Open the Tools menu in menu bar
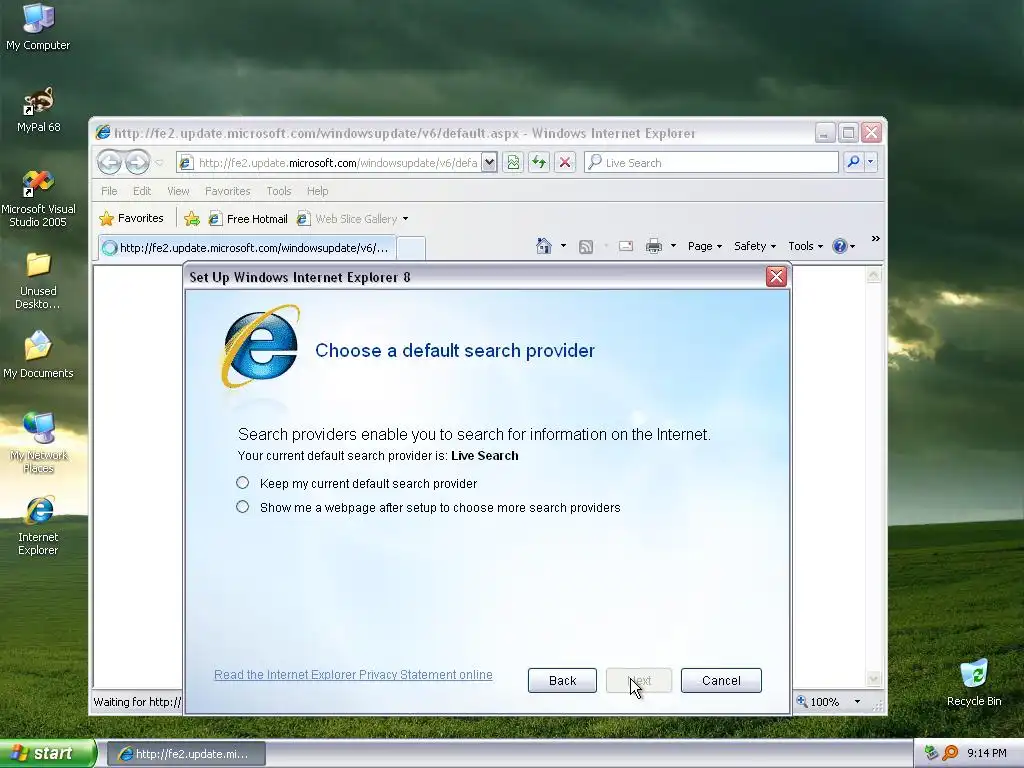 (278, 191)
